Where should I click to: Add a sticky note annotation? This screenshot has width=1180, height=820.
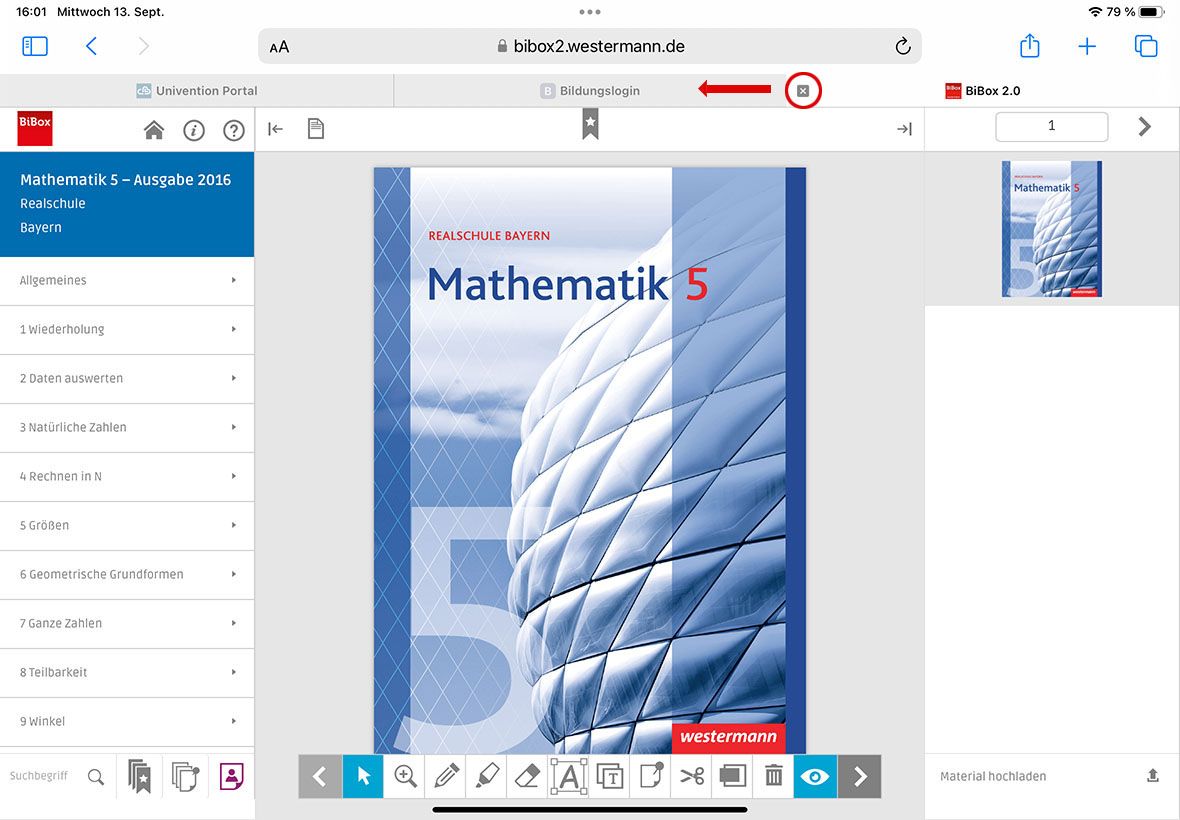[x=651, y=776]
